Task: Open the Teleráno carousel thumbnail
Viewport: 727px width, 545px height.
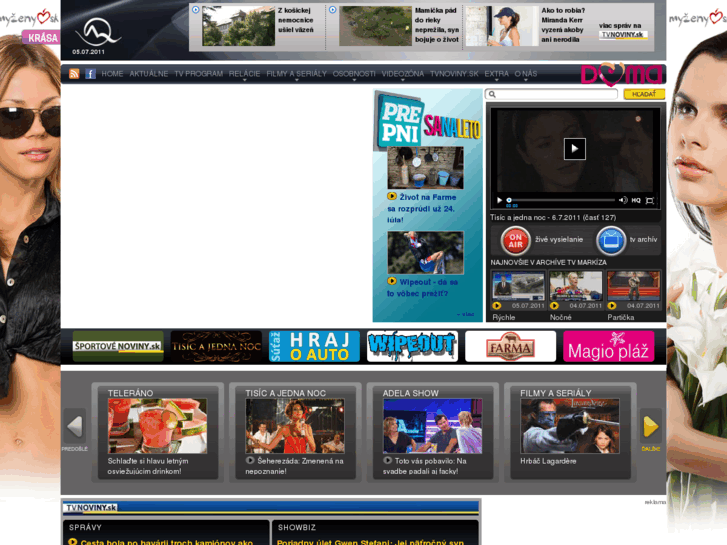Action: tap(157, 426)
